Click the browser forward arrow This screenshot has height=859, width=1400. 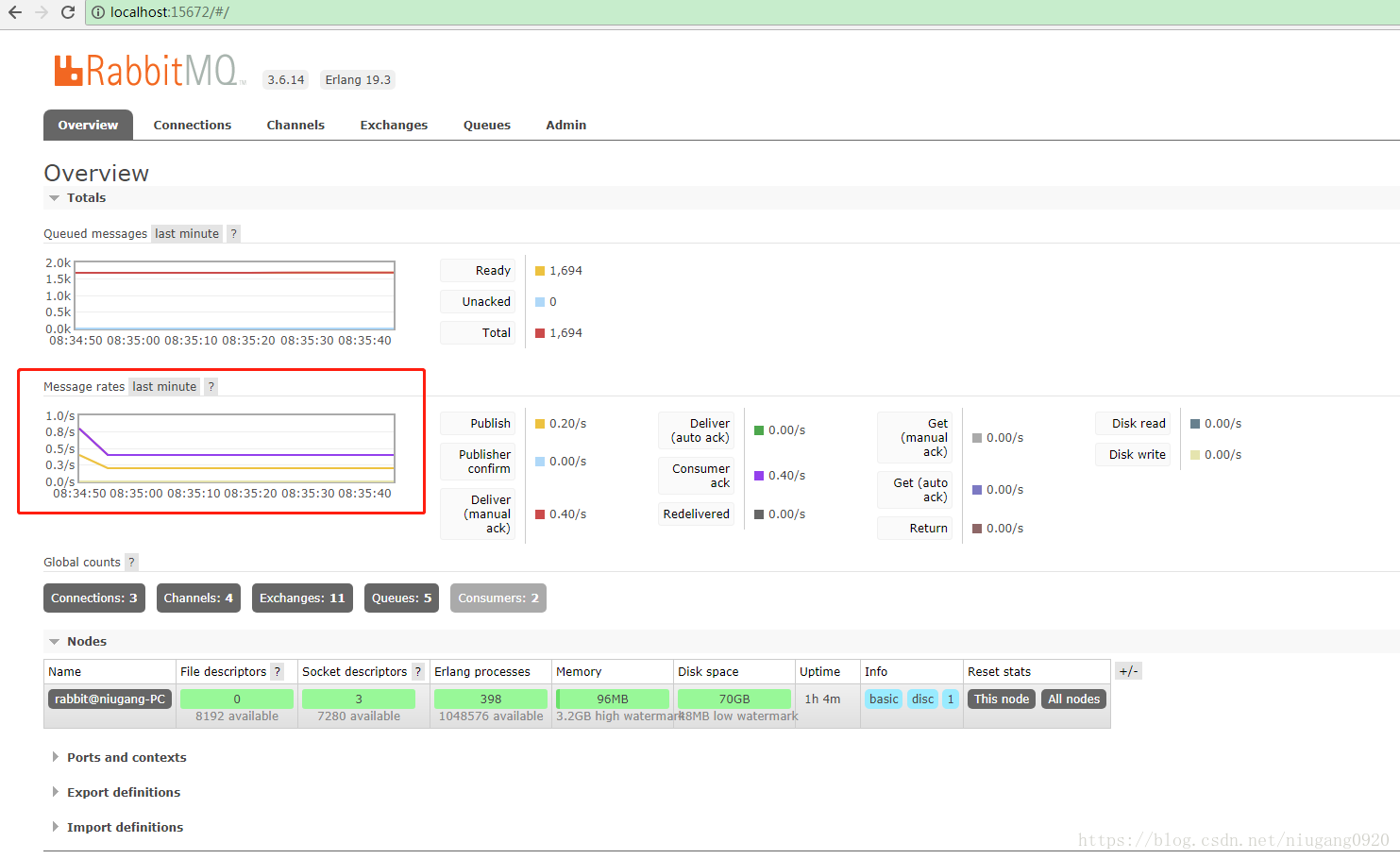pos(41,12)
